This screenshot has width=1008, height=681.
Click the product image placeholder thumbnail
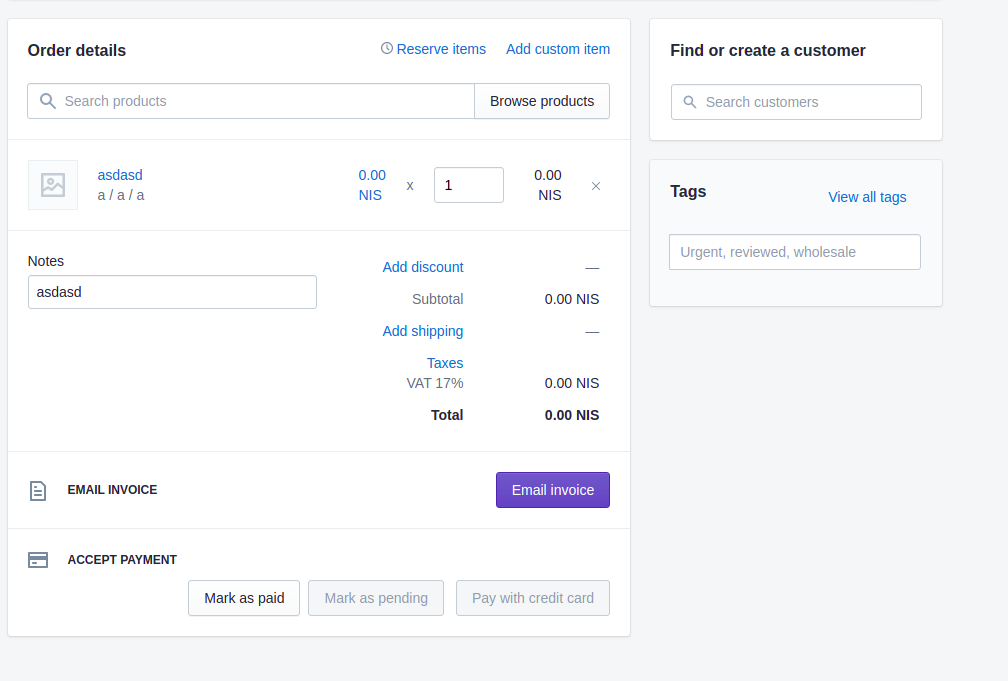(53, 185)
